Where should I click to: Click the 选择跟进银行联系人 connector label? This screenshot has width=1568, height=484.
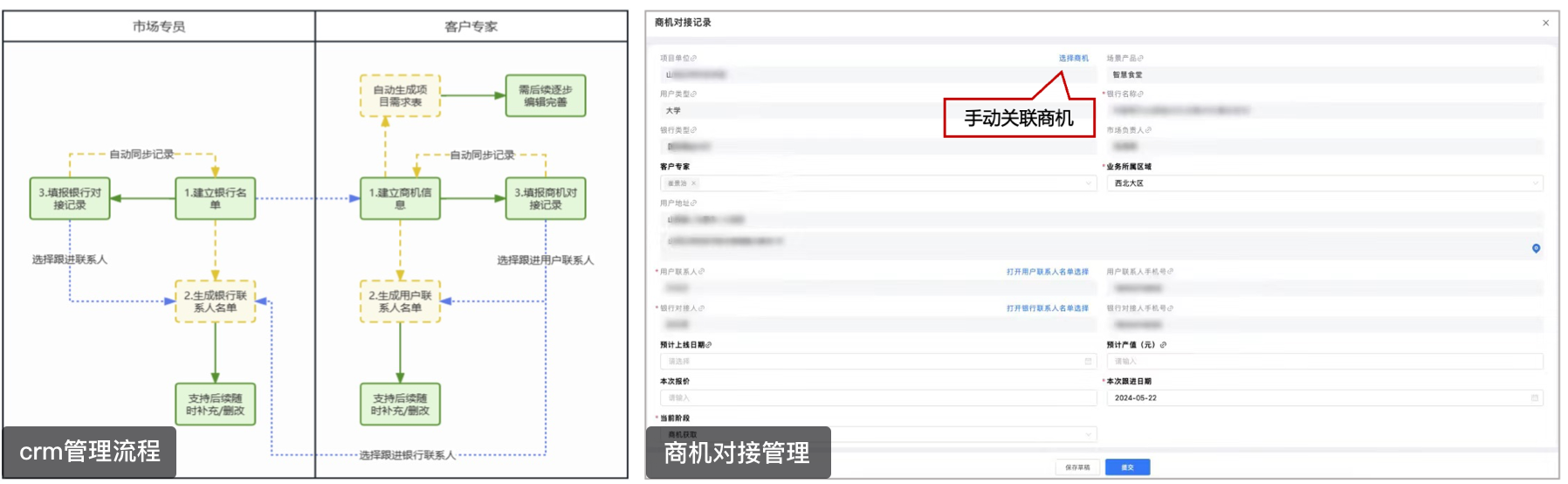click(x=408, y=455)
